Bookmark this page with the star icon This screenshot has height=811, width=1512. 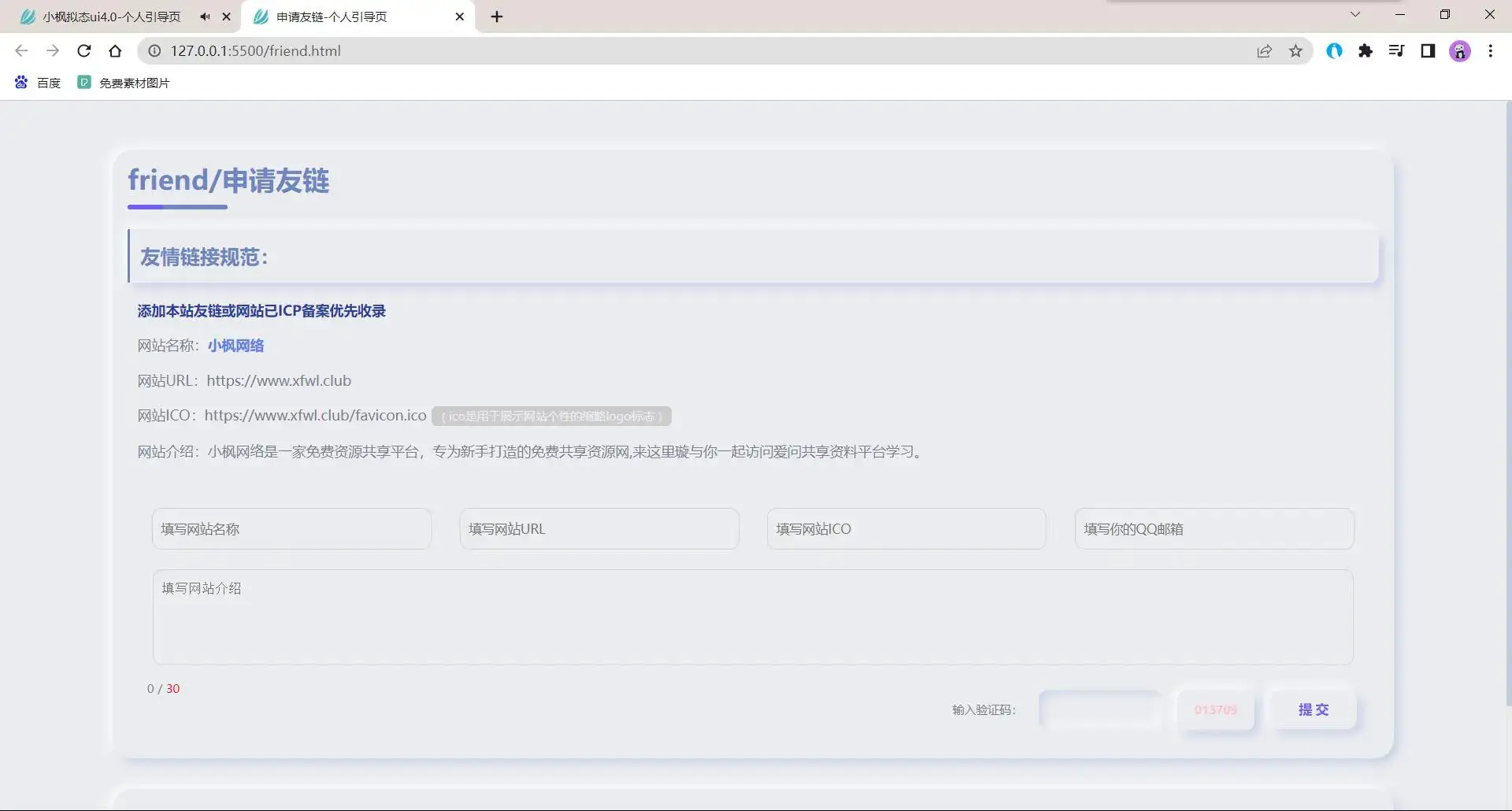point(1295,51)
